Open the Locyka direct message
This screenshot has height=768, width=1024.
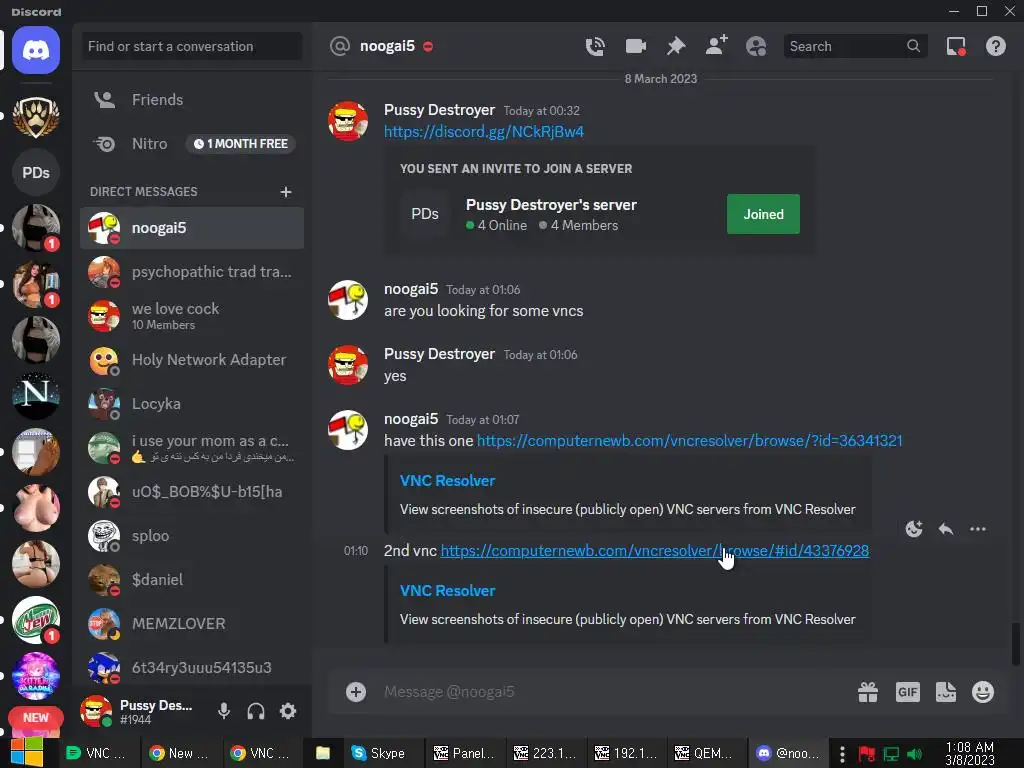[192, 404]
